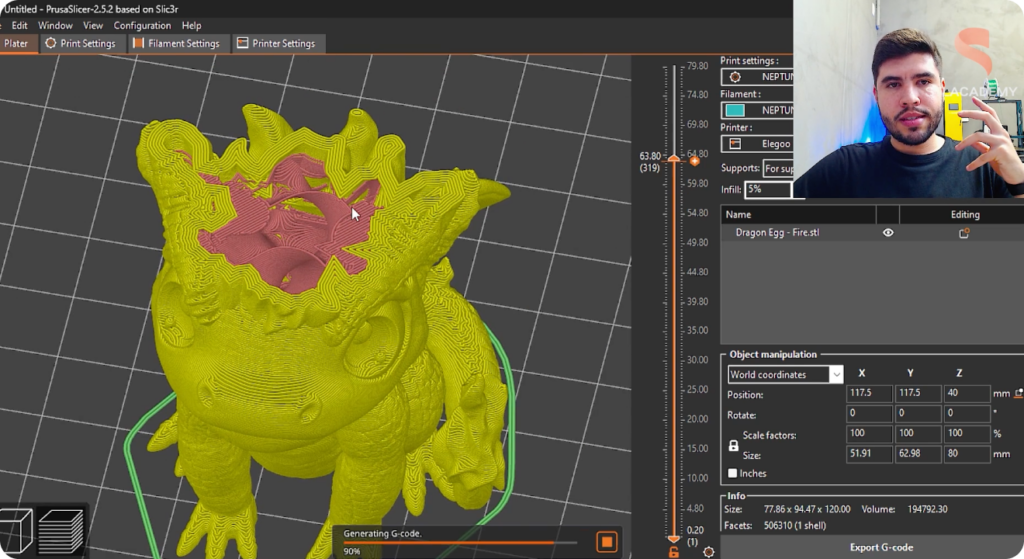Image resolution: width=1024 pixels, height=559 pixels.
Task: Open the Filament preset dropdown
Action: click(x=757, y=110)
